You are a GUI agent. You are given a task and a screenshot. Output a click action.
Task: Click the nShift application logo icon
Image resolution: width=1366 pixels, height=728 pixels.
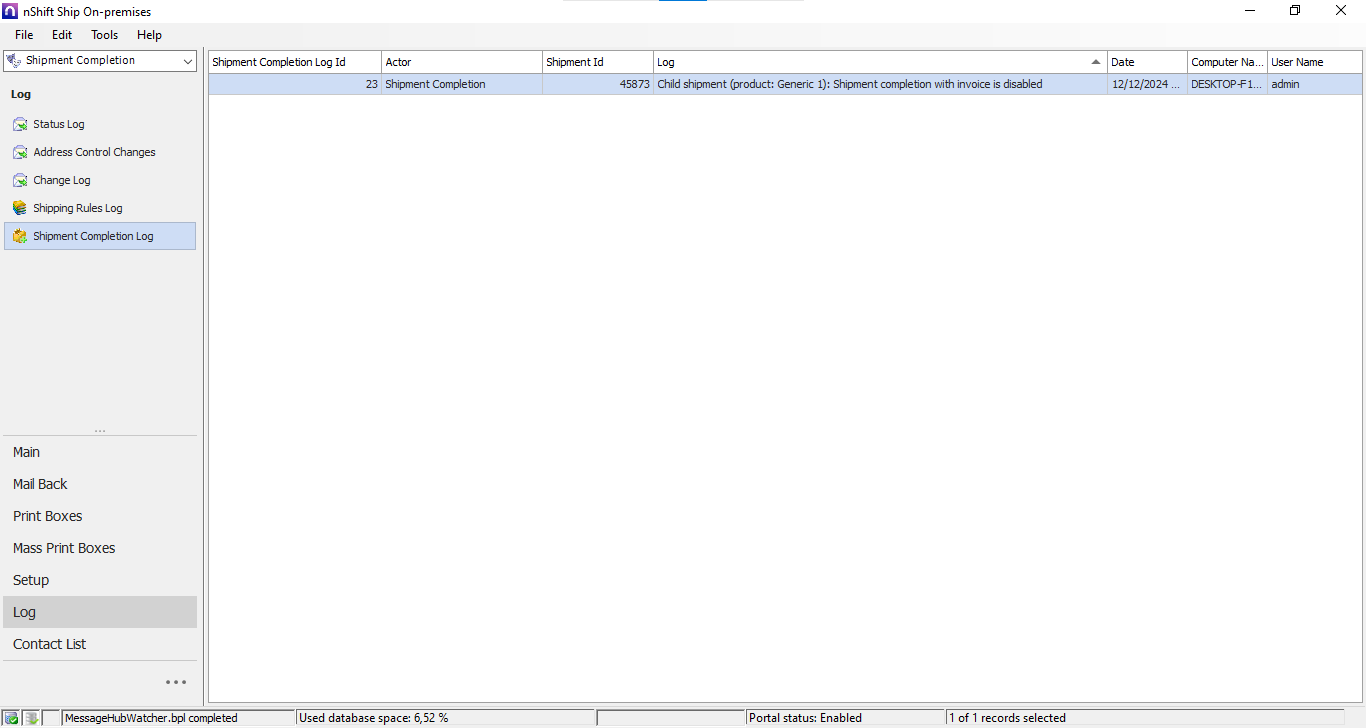point(10,11)
